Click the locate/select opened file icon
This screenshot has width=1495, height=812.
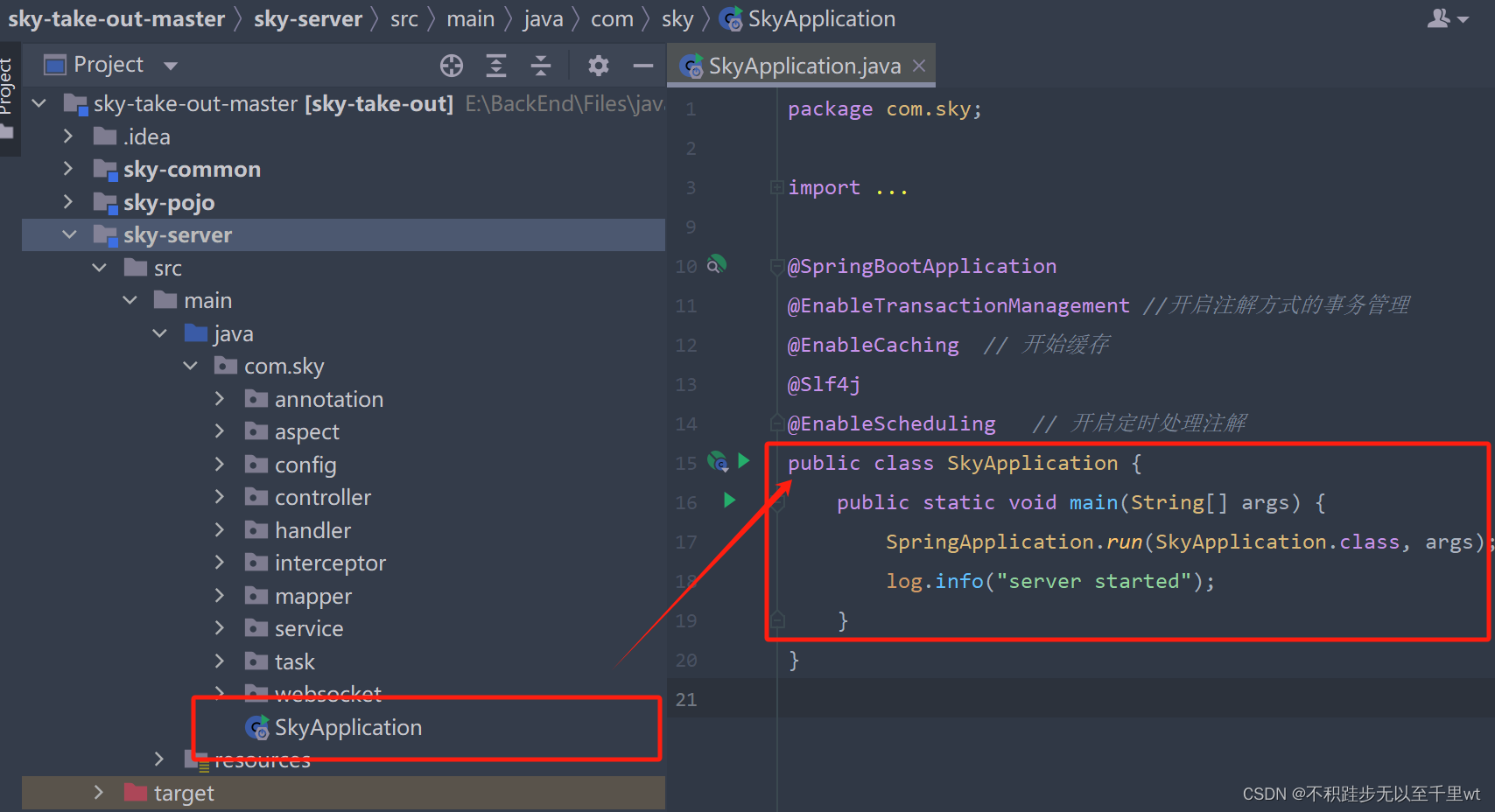(x=452, y=66)
